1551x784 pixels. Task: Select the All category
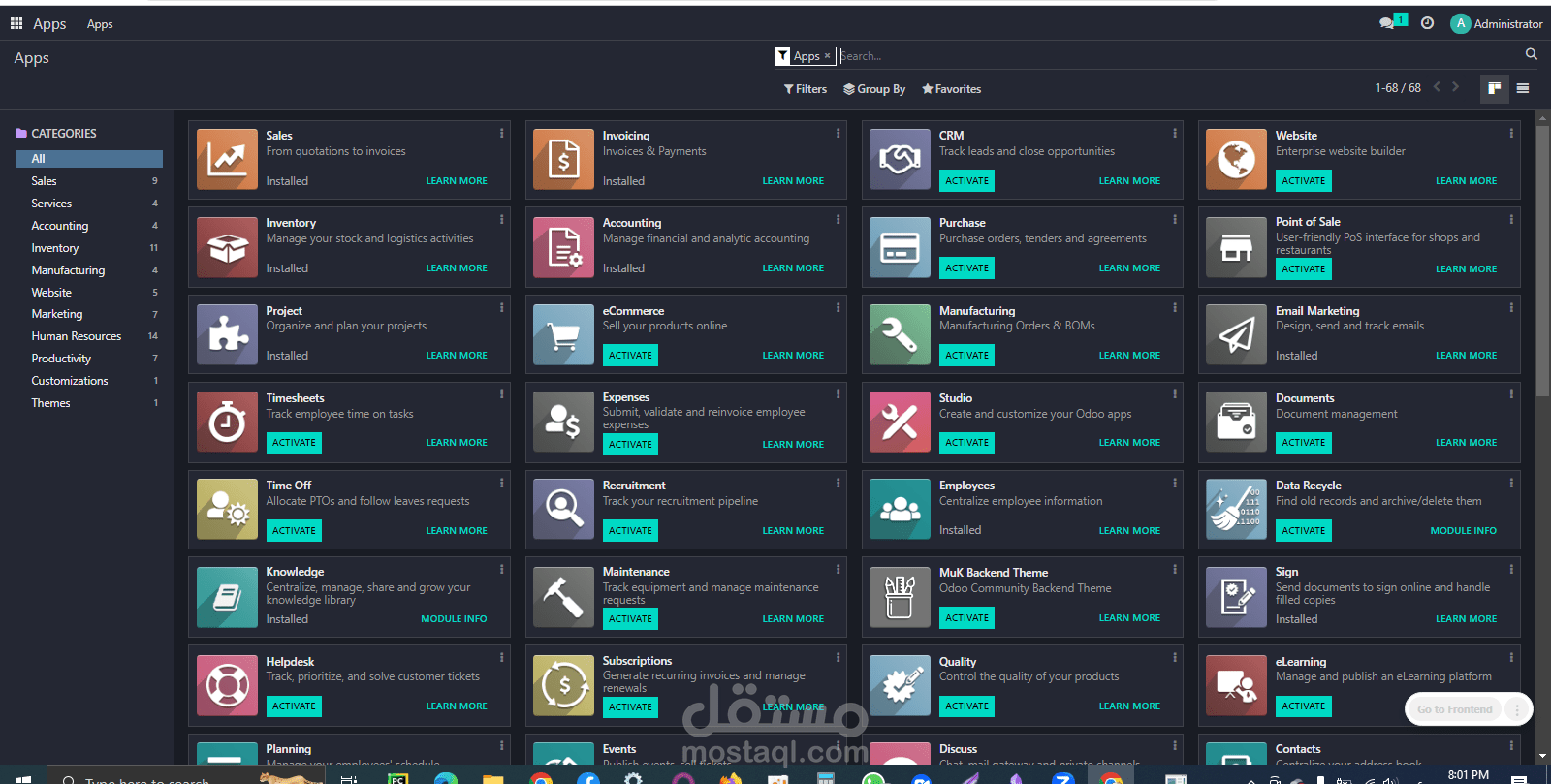point(89,159)
